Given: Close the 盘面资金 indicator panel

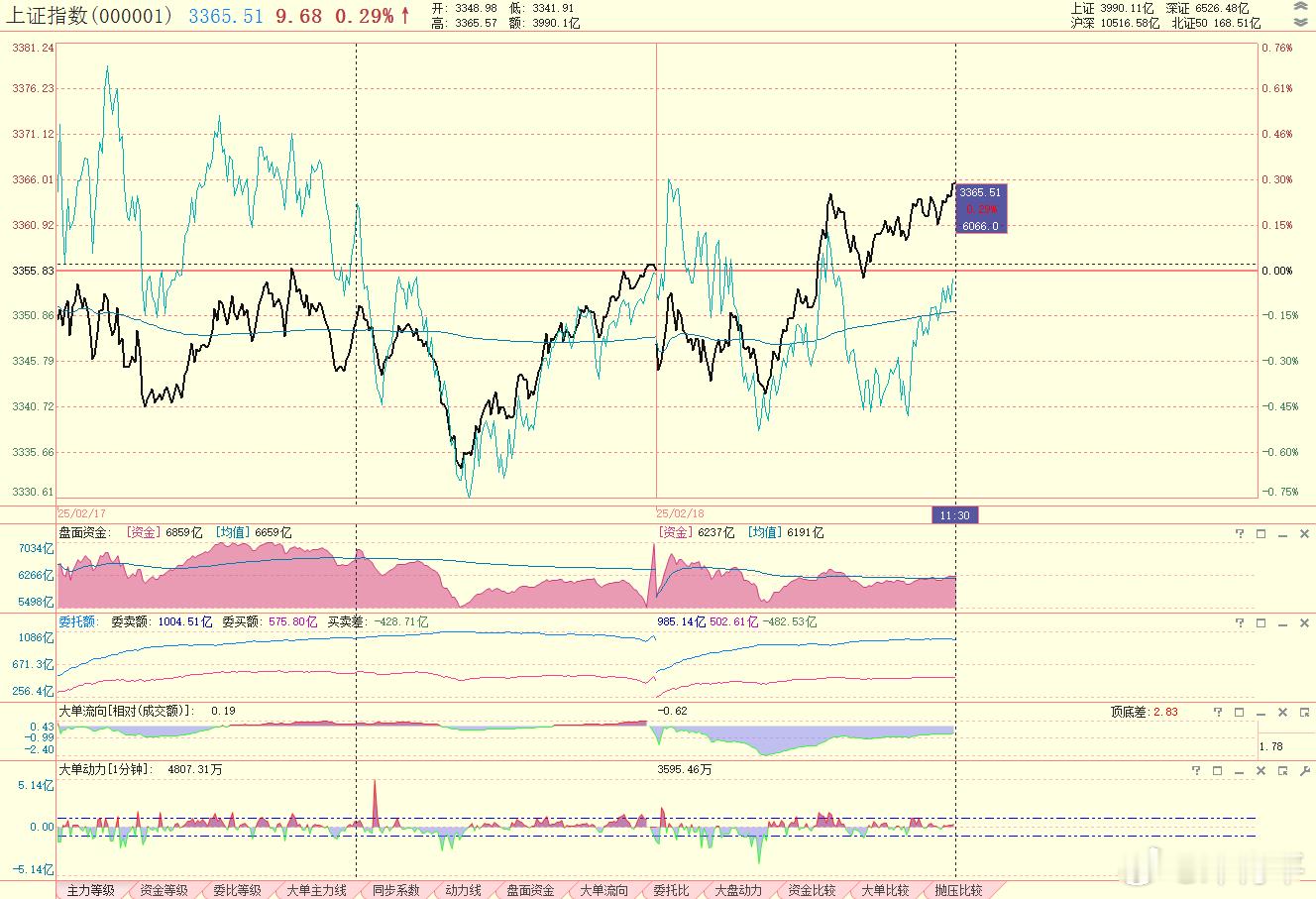Looking at the screenshot, I should tap(1305, 533).
